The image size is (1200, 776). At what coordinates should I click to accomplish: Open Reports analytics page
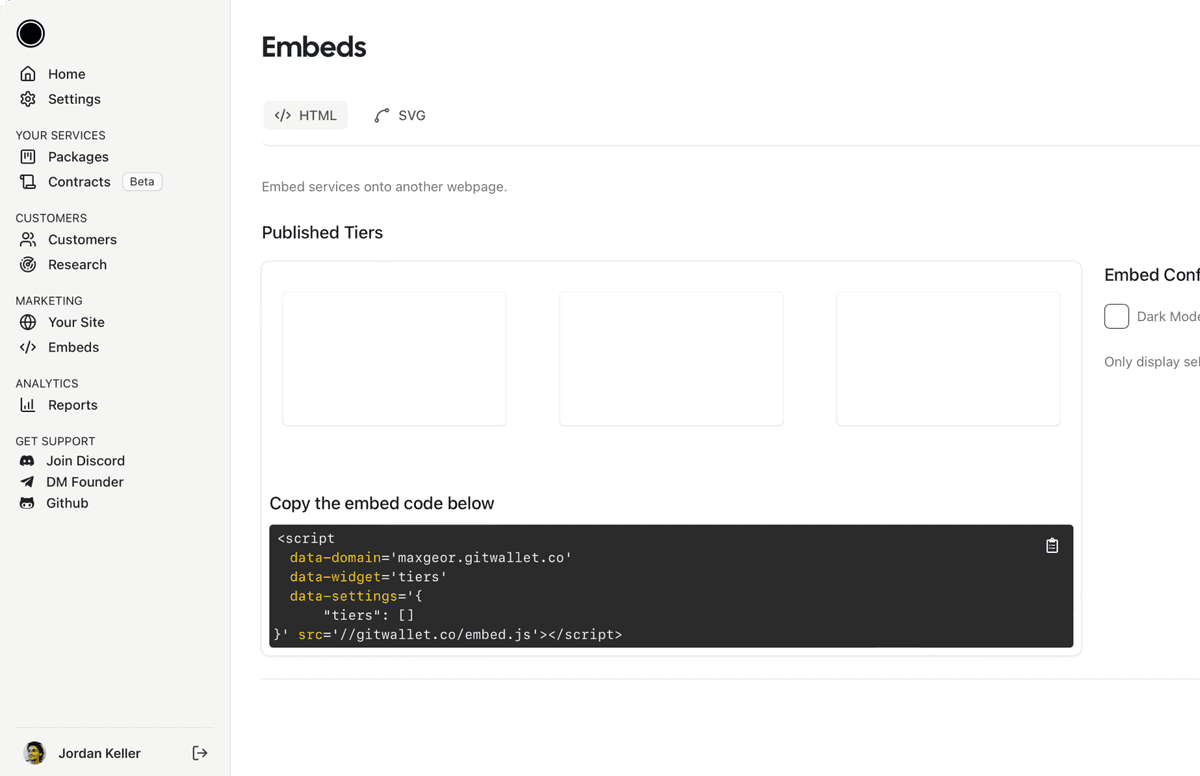tap(72, 405)
